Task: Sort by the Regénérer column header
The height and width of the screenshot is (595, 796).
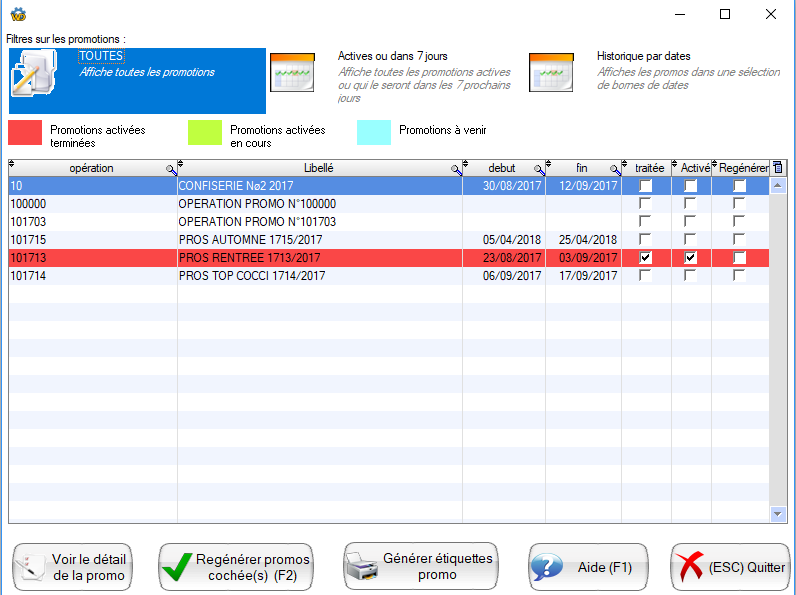Action: [743, 168]
